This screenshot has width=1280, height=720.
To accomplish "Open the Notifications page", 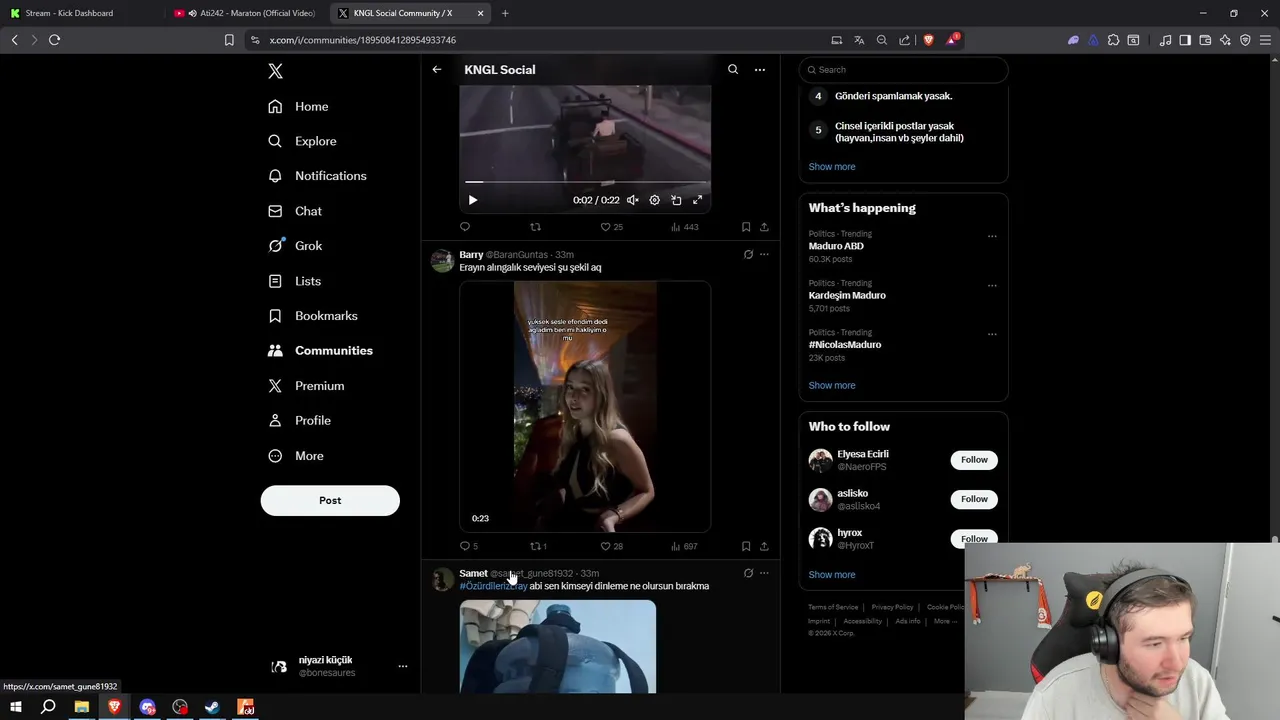I will (x=318, y=176).
